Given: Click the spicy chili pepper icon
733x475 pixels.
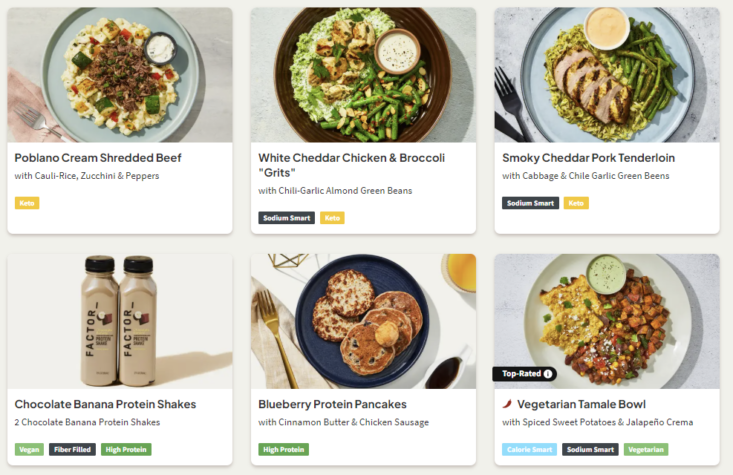Looking at the screenshot, I should 508,405.
